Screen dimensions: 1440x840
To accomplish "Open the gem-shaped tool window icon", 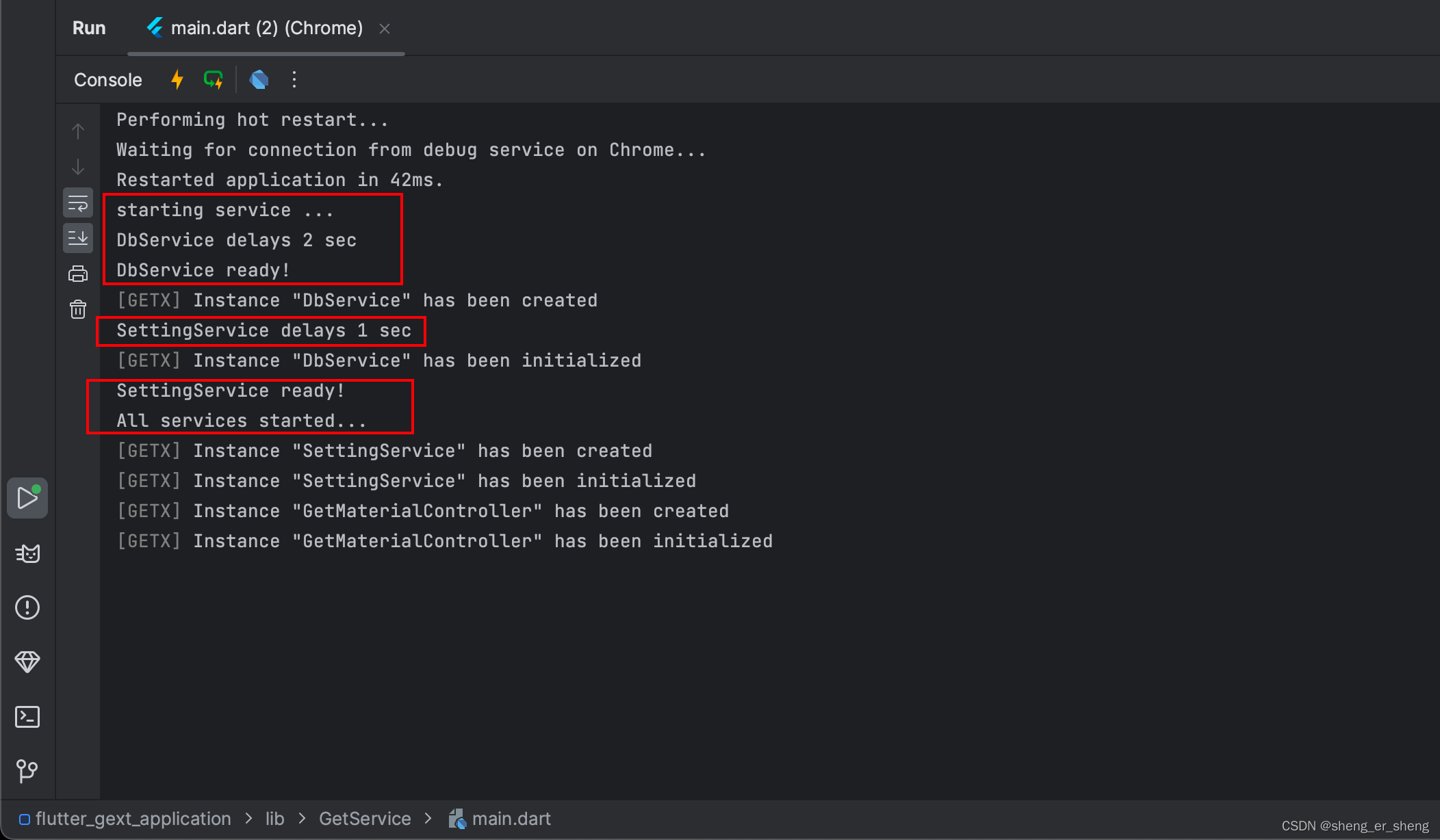I will point(27,661).
